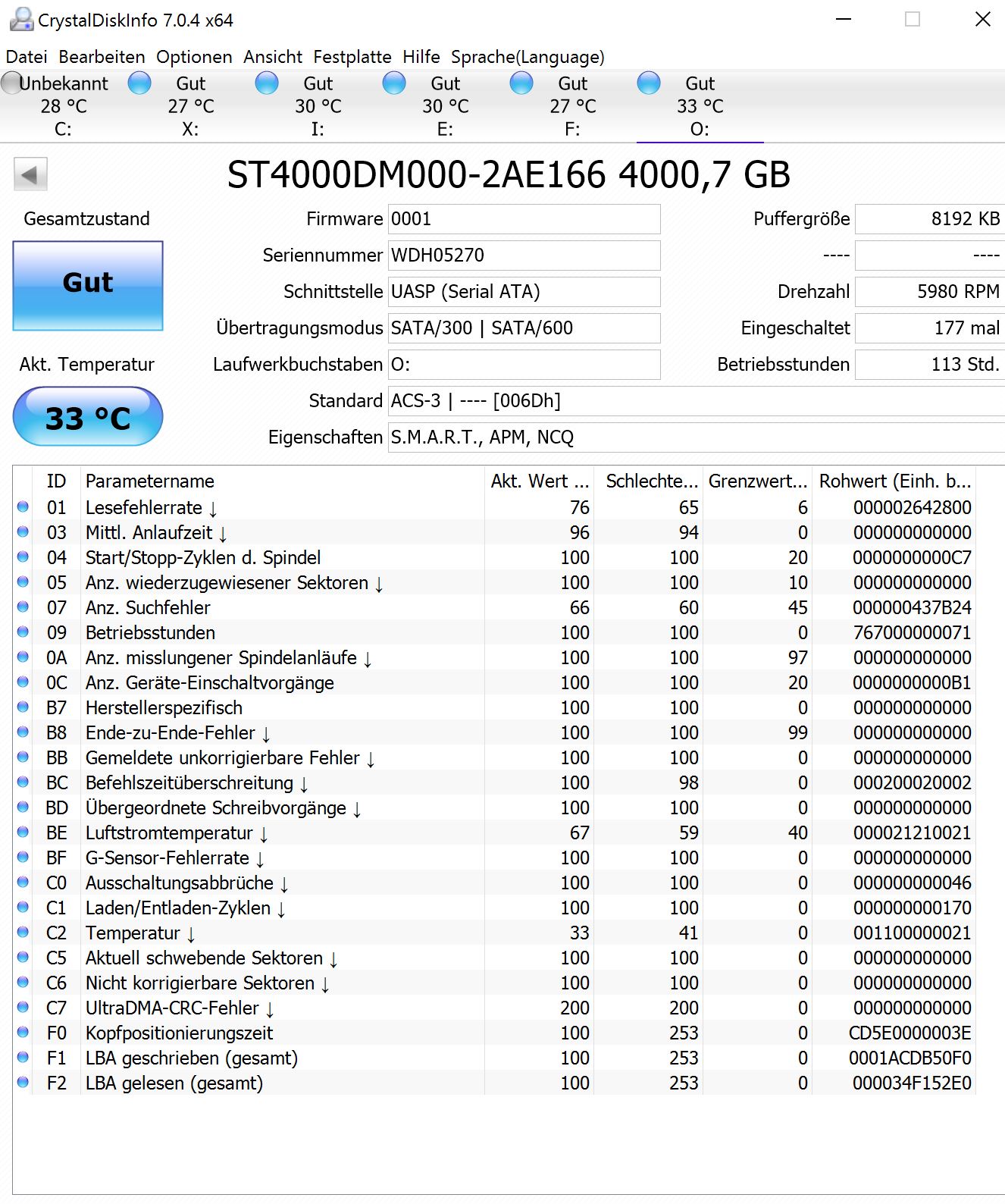Screen dimensions: 1005x1204
Task: Open the Hilfe menu
Action: tap(421, 57)
